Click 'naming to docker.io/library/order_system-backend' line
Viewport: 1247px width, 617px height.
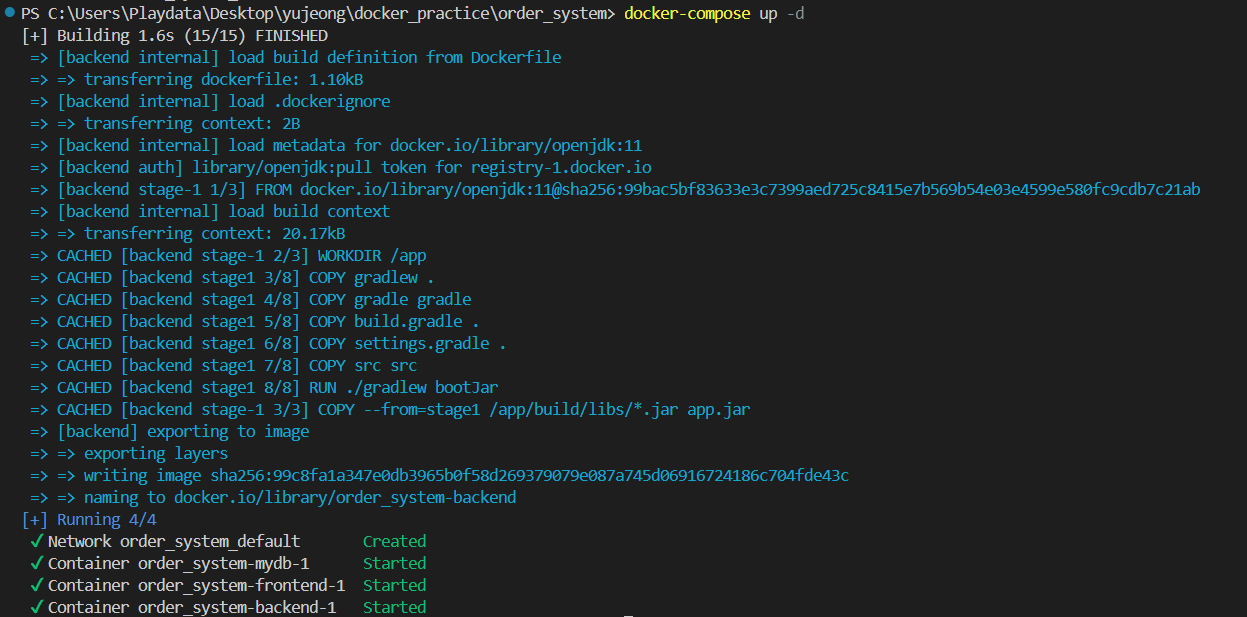click(x=273, y=498)
